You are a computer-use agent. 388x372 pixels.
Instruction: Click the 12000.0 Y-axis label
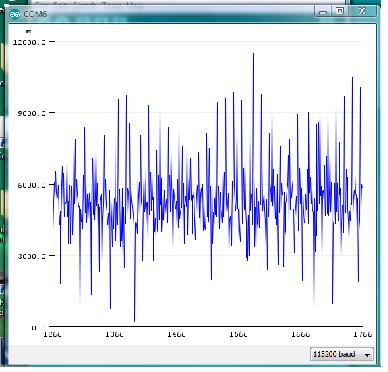tap(29, 42)
